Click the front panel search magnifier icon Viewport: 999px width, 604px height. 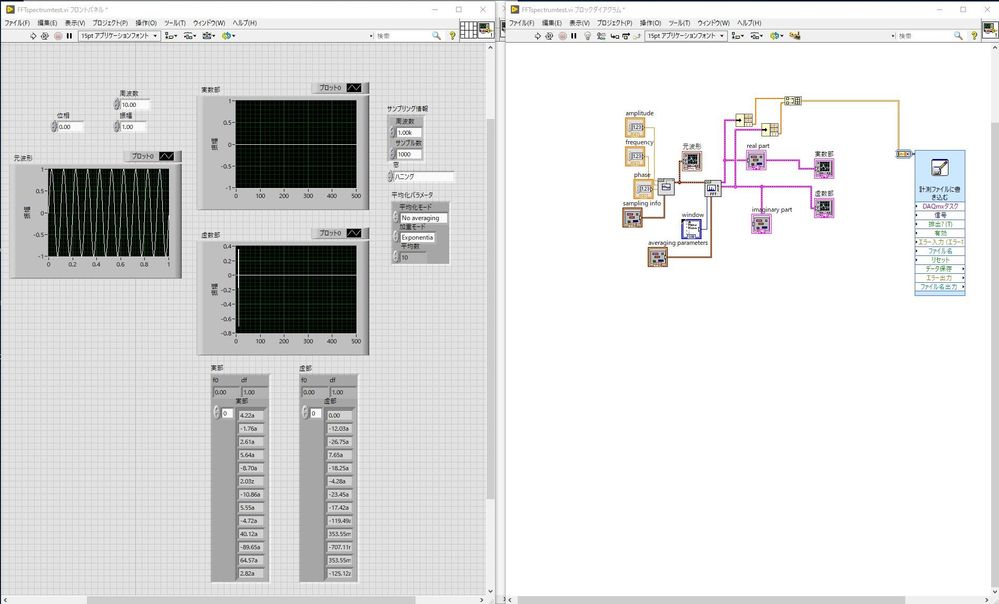(x=436, y=36)
